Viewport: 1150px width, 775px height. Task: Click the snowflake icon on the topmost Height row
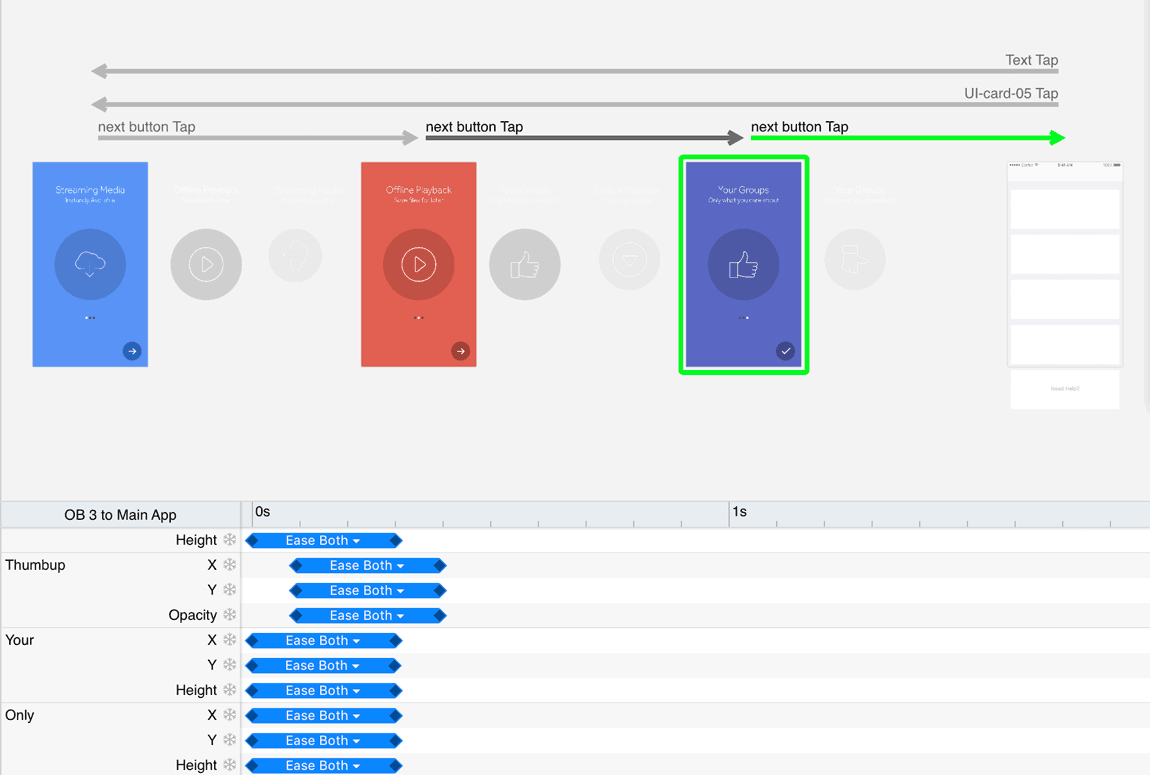click(230, 540)
